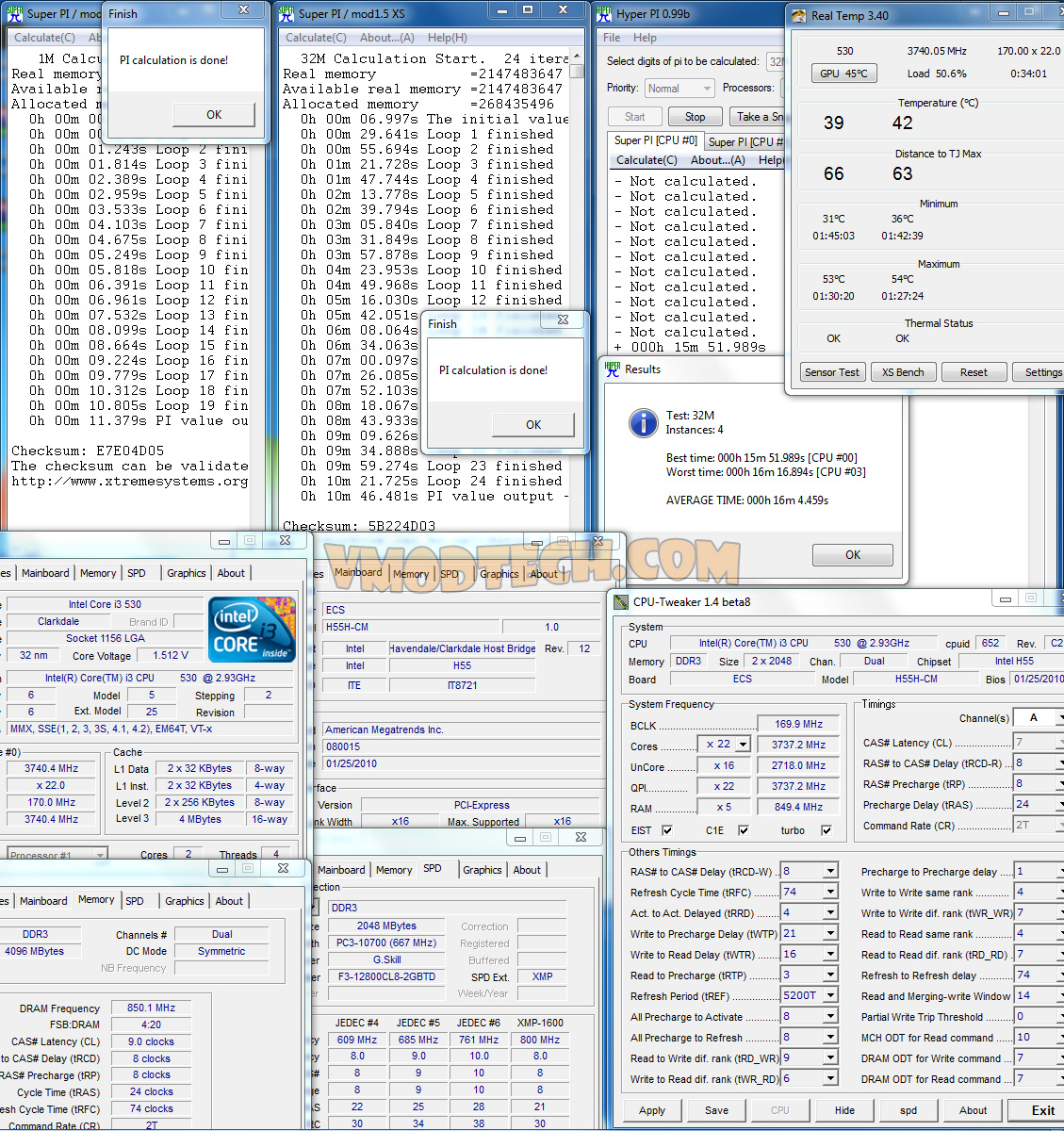This screenshot has width=1064, height=1131.
Task: Open Help(H) menu in Super PI mod1.5 XS
Action: tap(448, 38)
